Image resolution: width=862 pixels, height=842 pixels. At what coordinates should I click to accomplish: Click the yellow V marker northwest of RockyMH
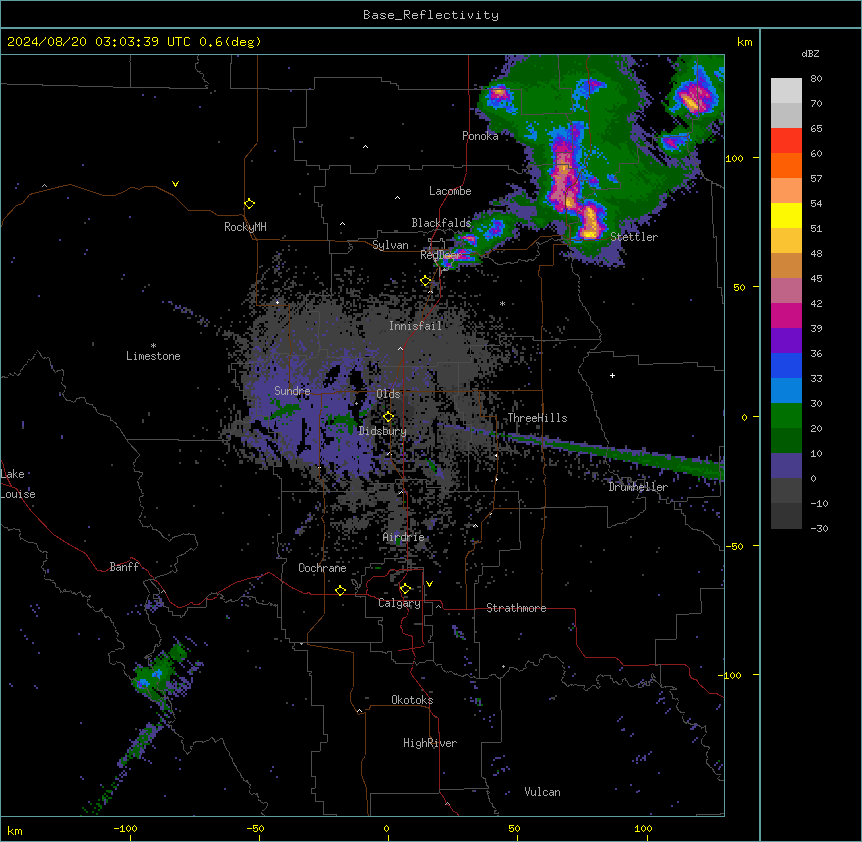(175, 184)
